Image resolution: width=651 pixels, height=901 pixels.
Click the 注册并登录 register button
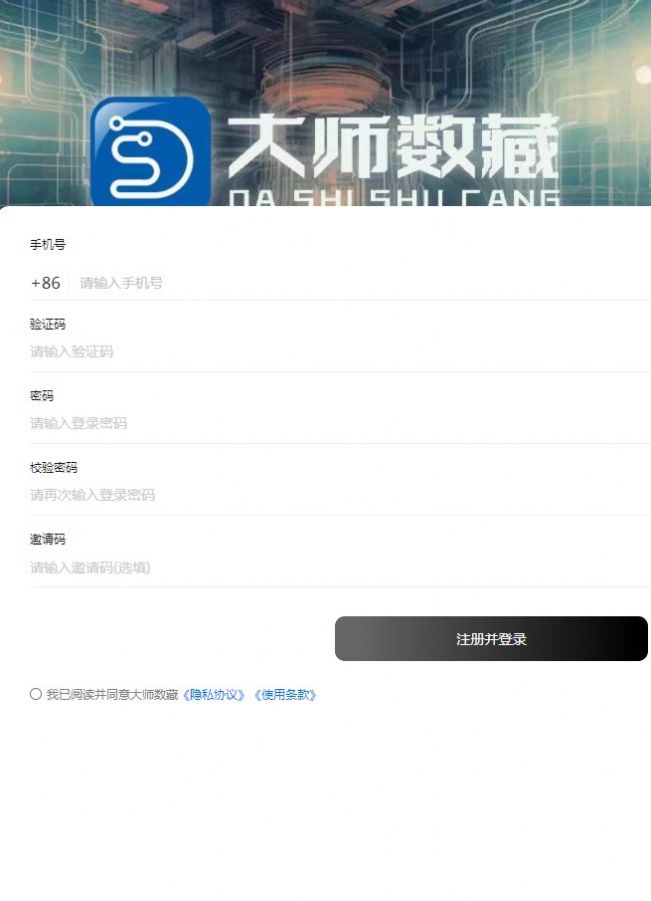tap(491, 638)
